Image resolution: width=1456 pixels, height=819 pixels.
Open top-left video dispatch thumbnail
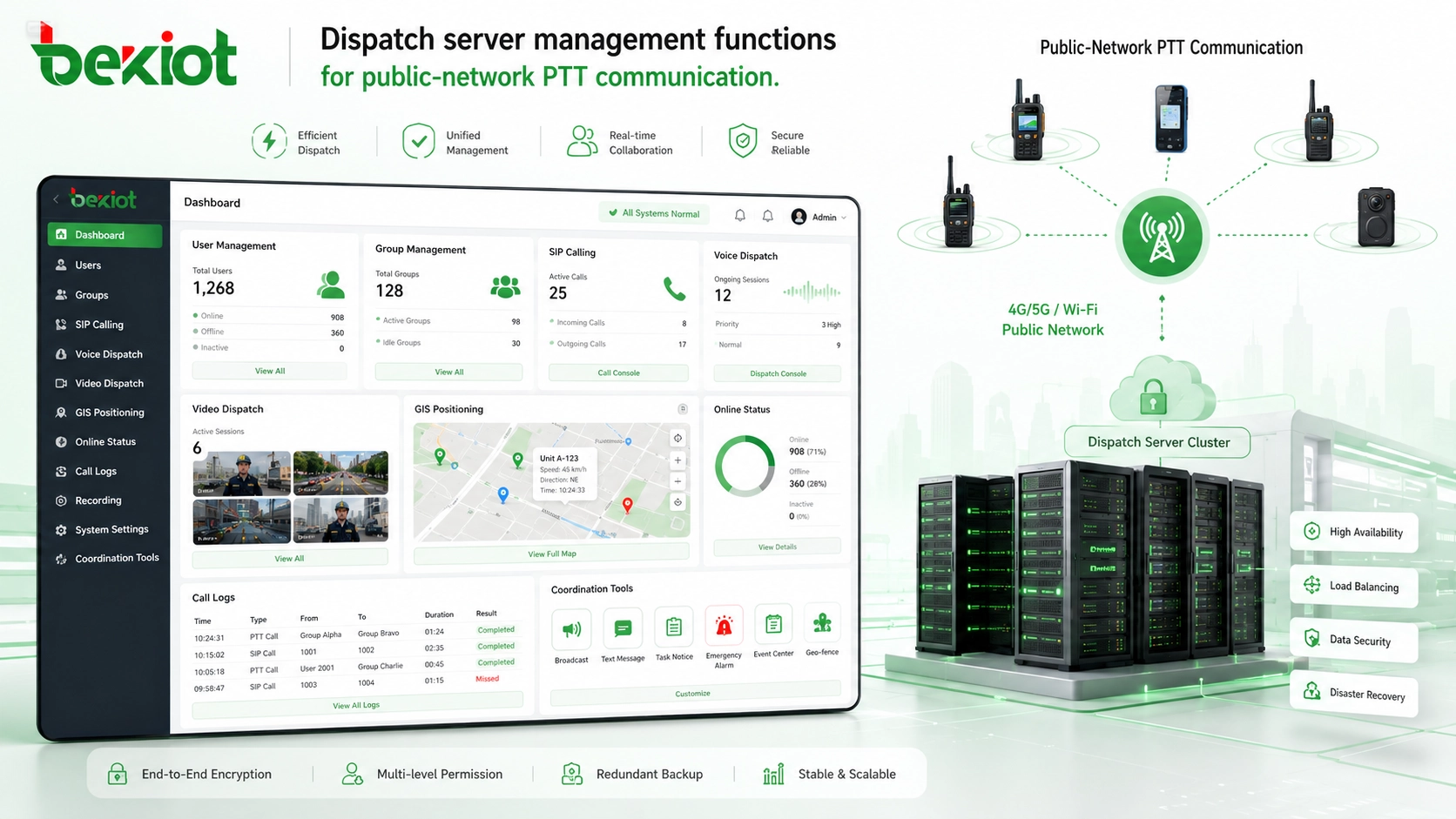click(x=241, y=473)
